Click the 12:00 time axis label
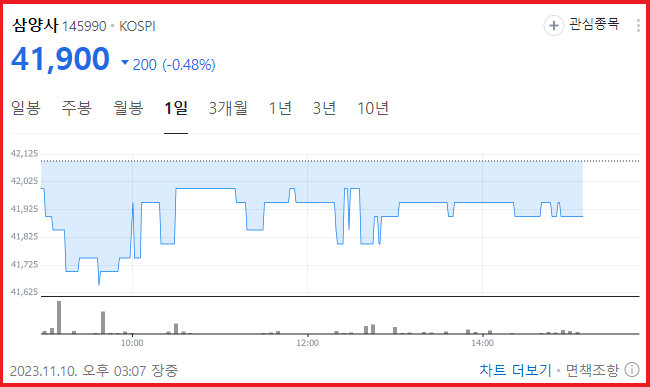Viewport: 650px width, 387px height. (x=308, y=343)
